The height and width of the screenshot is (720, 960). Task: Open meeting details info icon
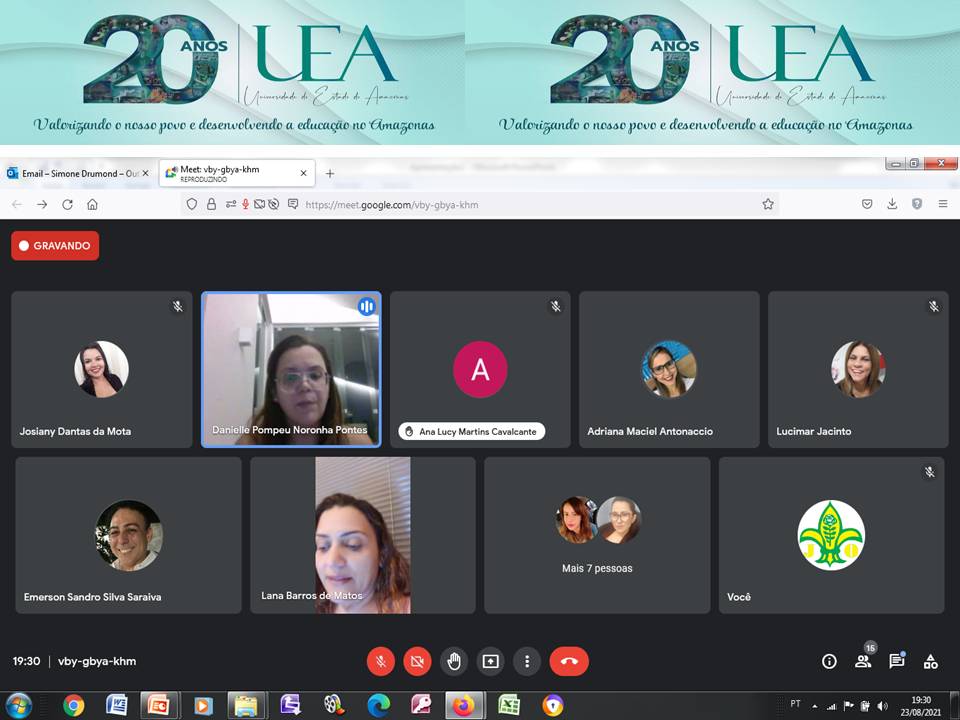pyautogui.click(x=829, y=661)
